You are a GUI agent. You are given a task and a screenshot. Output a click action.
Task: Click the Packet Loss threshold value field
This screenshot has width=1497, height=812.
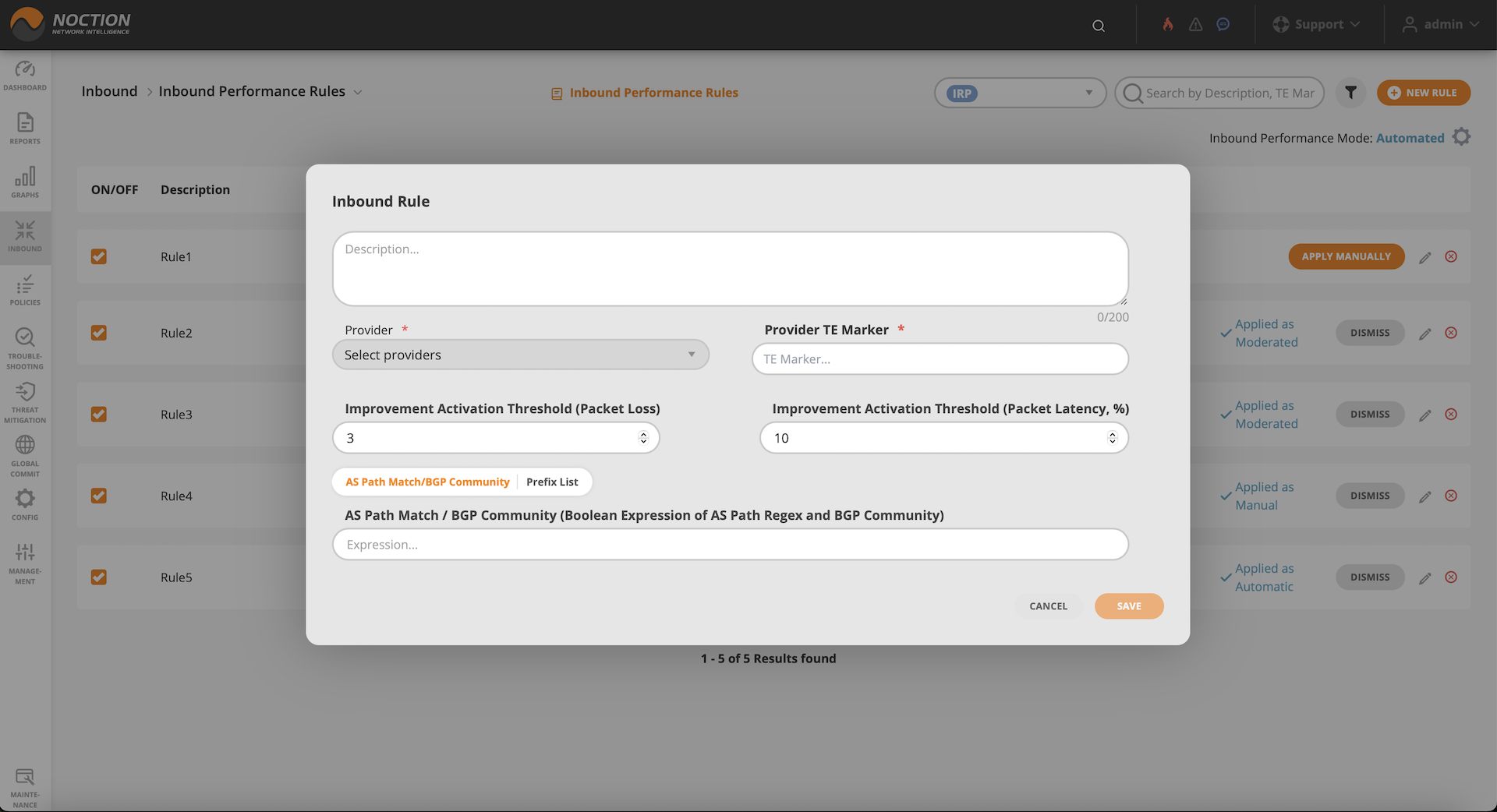tap(496, 438)
